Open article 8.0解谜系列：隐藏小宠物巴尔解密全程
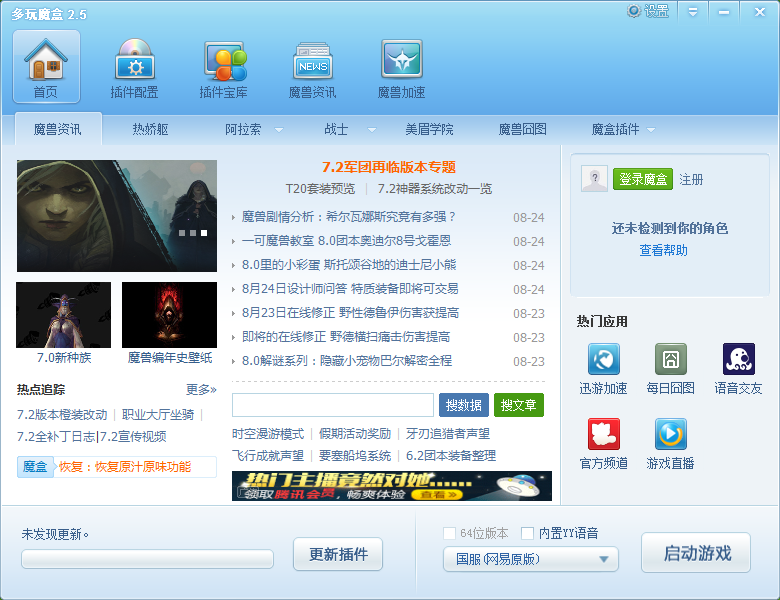780x600 pixels. (x=347, y=361)
